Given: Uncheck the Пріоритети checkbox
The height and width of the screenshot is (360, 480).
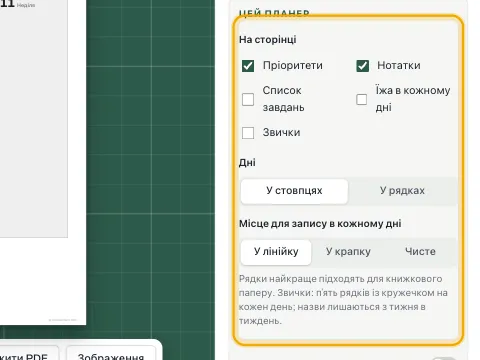Looking at the screenshot, I should click(248, 66).
